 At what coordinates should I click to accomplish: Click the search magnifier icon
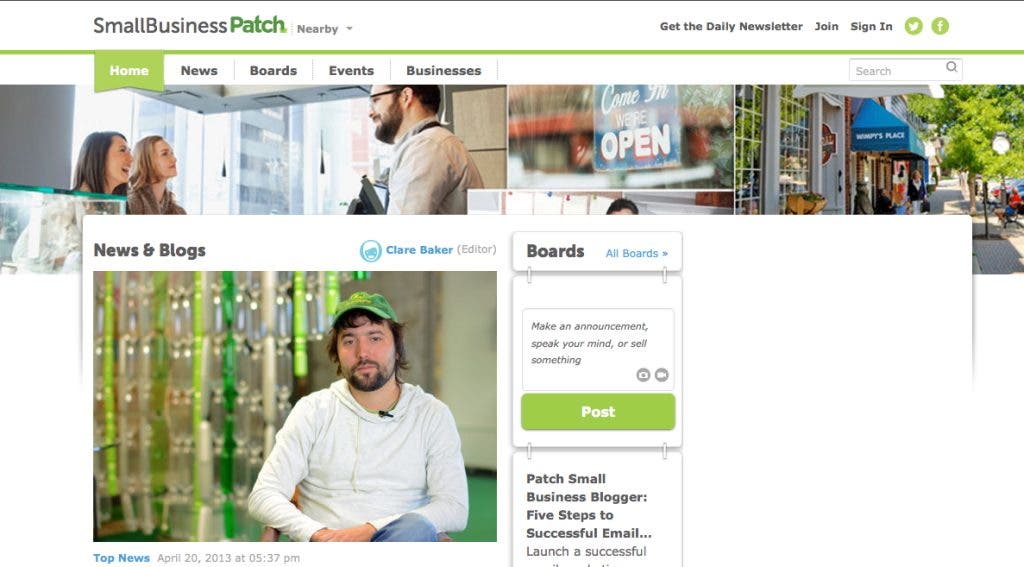[952, 67]
